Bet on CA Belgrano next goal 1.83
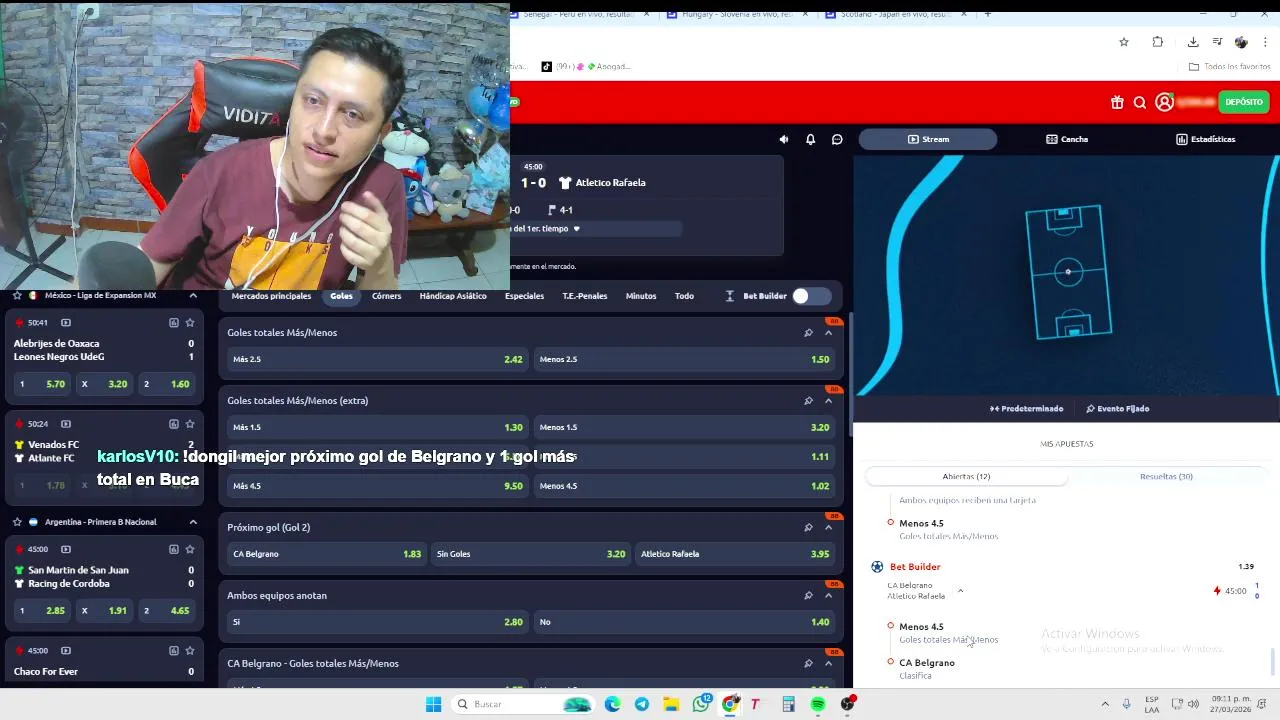 (x=326, y=554)
